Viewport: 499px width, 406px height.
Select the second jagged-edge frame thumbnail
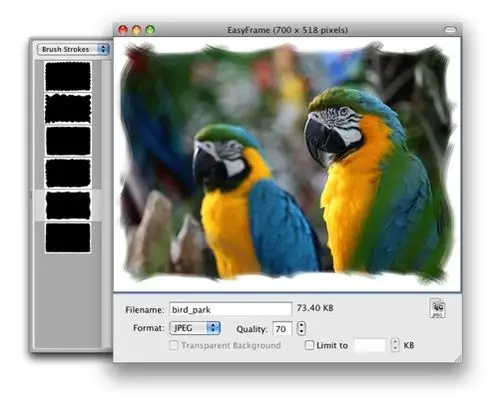(68, 109)
